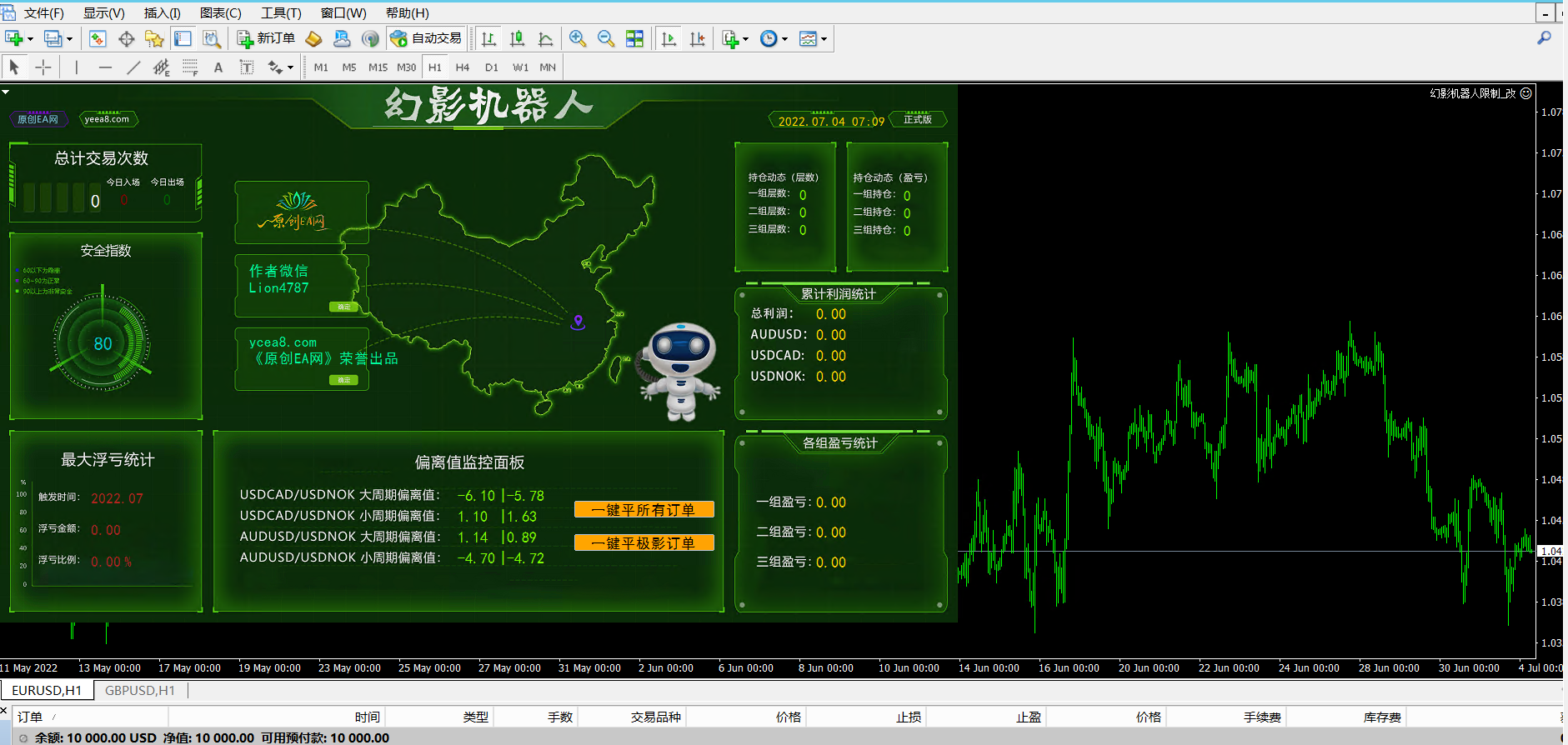The height and width of the screenshot is (745, 1568).
Task: Click the 原创EA网 badge
Action: tap(38, 119)
